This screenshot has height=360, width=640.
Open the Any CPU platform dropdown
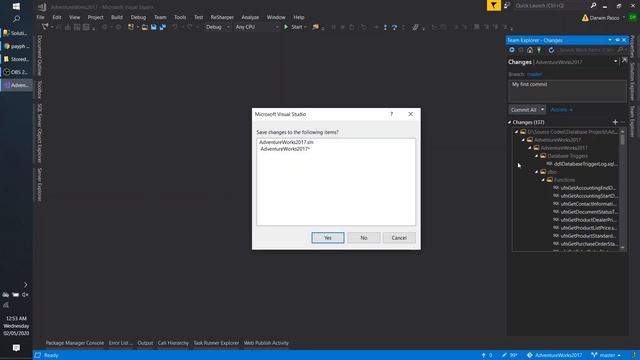click(x=257, y=27)
